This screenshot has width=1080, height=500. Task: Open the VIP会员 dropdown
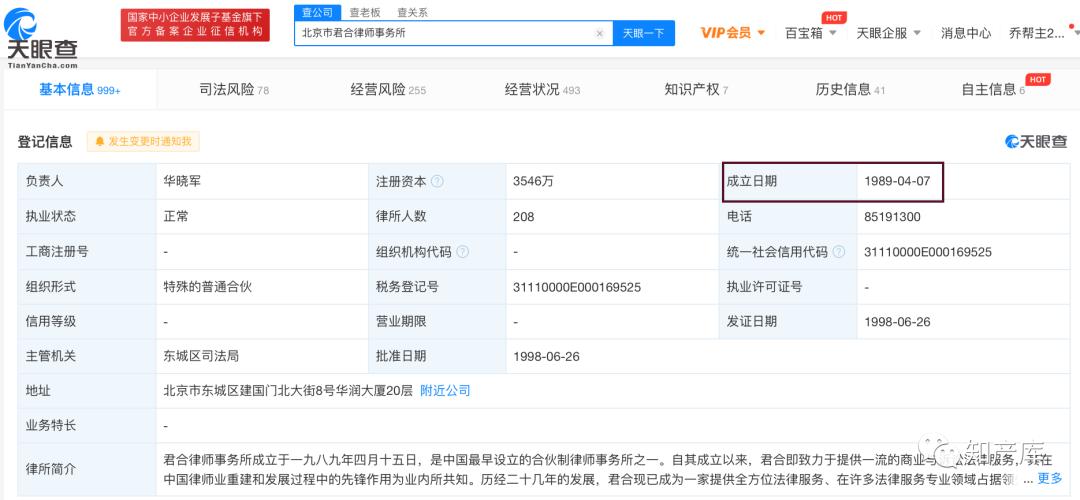click(x=733, y=33)
